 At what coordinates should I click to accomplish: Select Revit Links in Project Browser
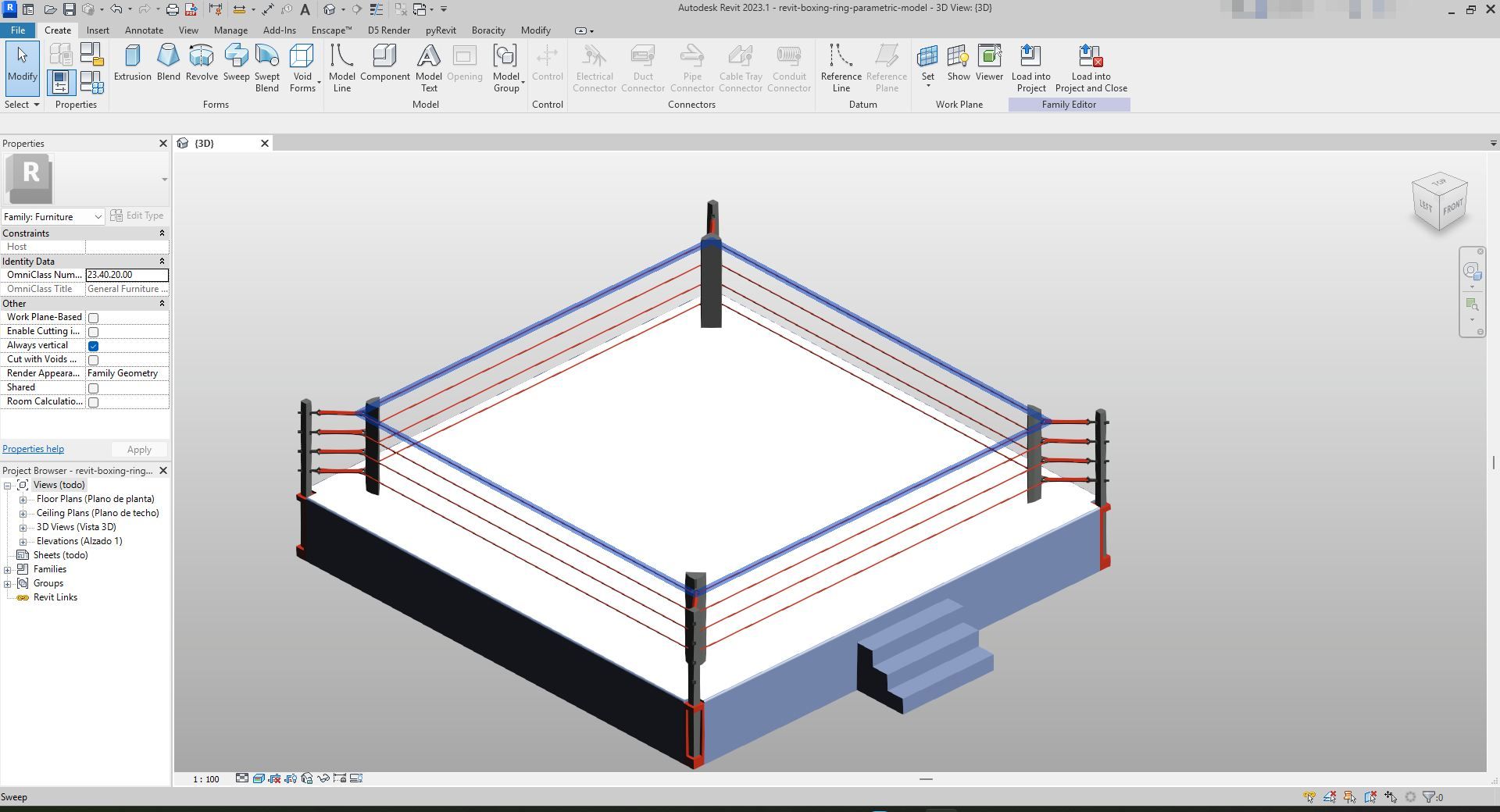(x=55, y=598)
